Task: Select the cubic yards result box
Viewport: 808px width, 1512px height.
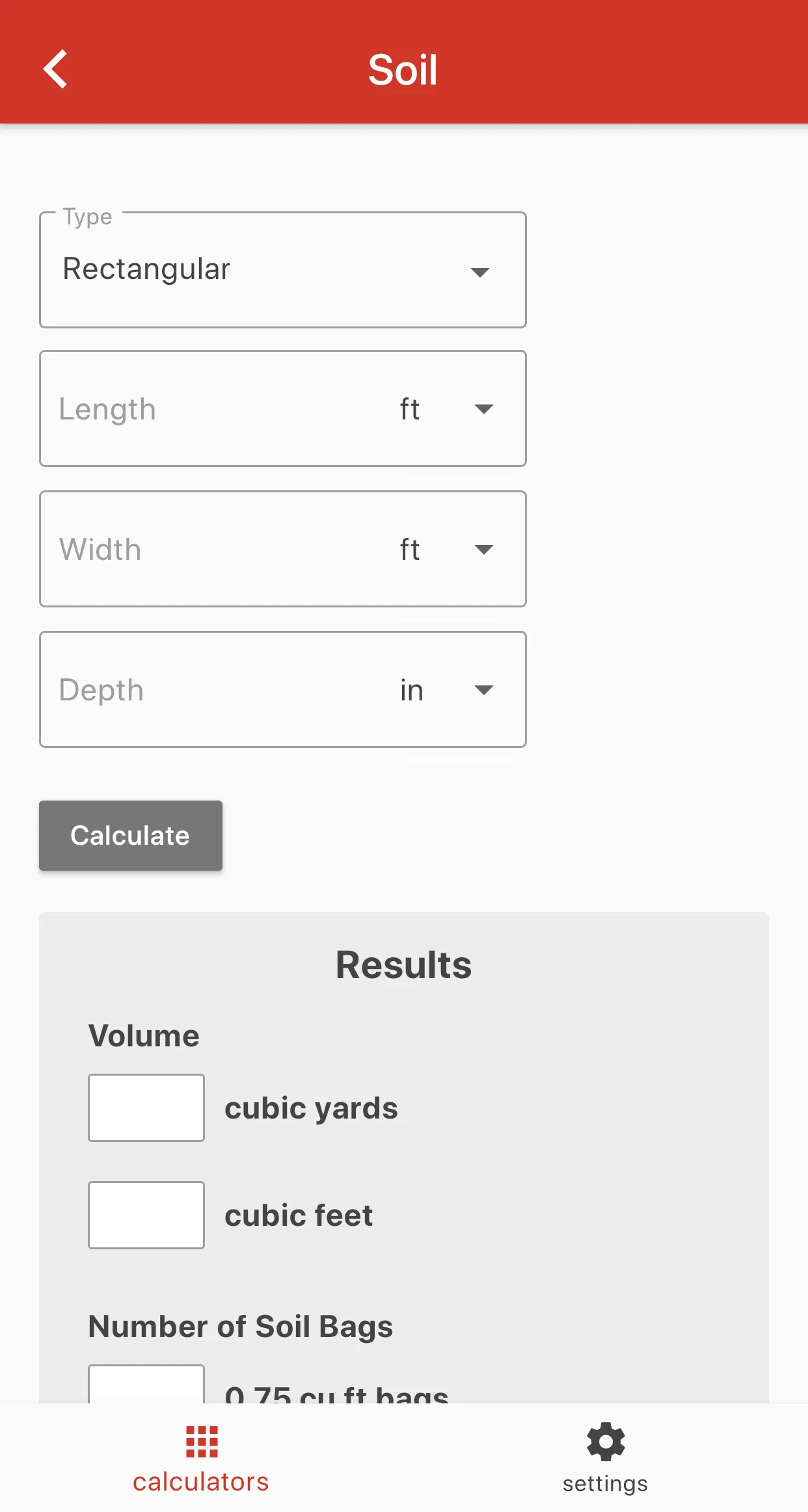Action: [x=146, y=1107]
